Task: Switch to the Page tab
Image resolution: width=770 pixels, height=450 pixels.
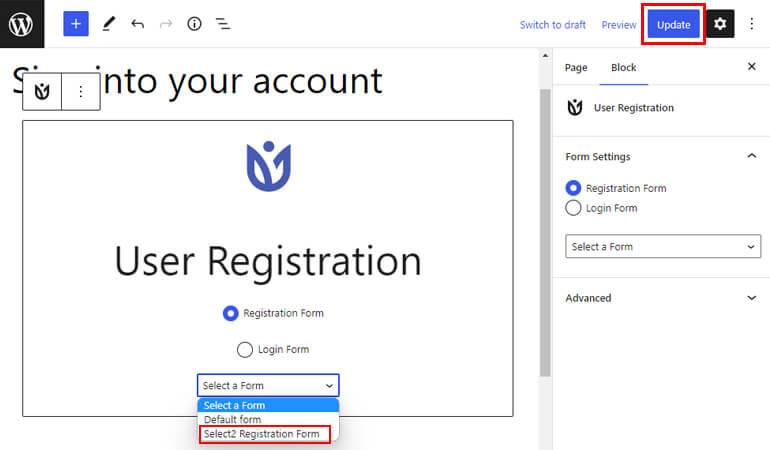Action: tap(576, 67)
